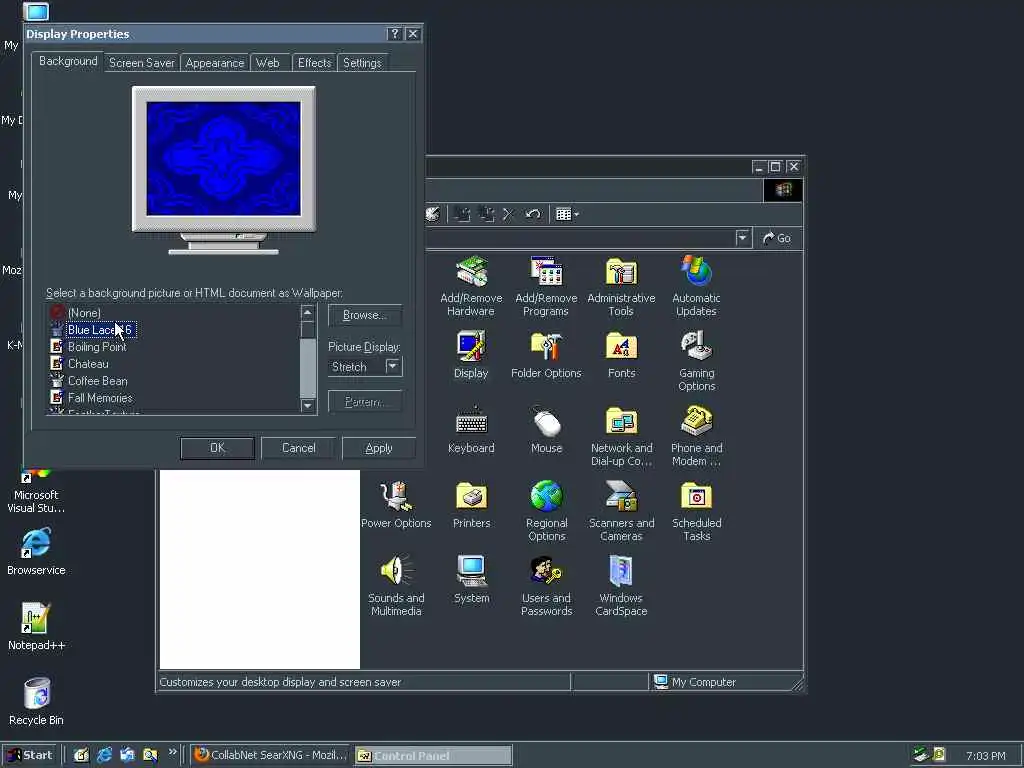Click Cancel in Display Properties

298,448
